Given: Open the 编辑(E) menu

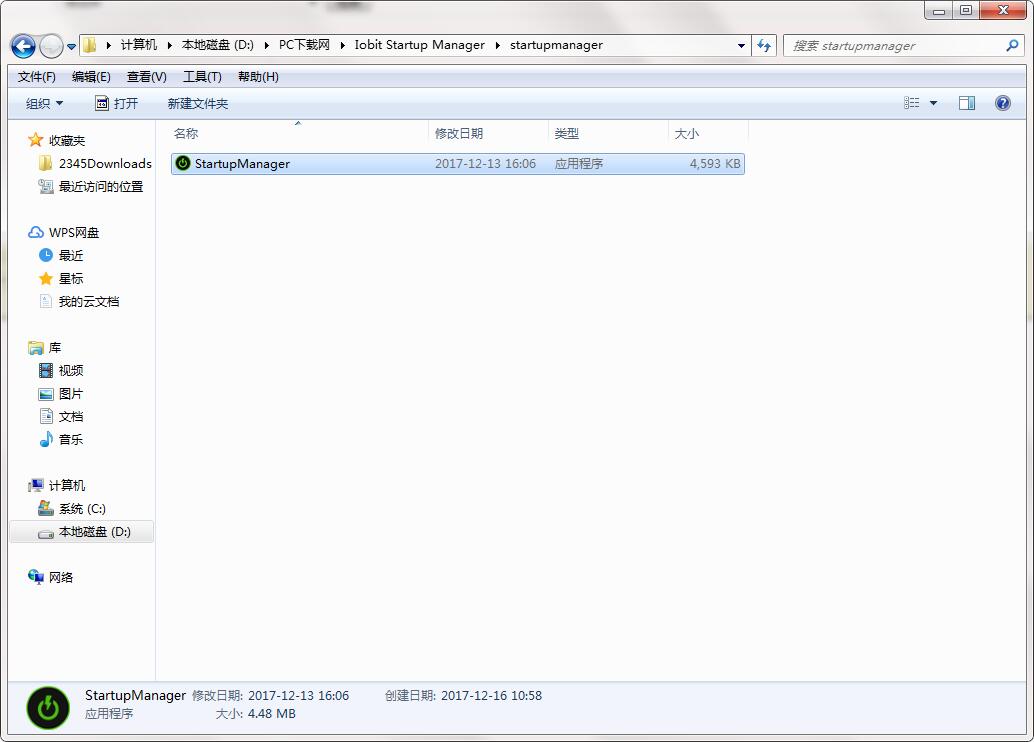Looking at the screenshot, I should click(x=91, y=77).
